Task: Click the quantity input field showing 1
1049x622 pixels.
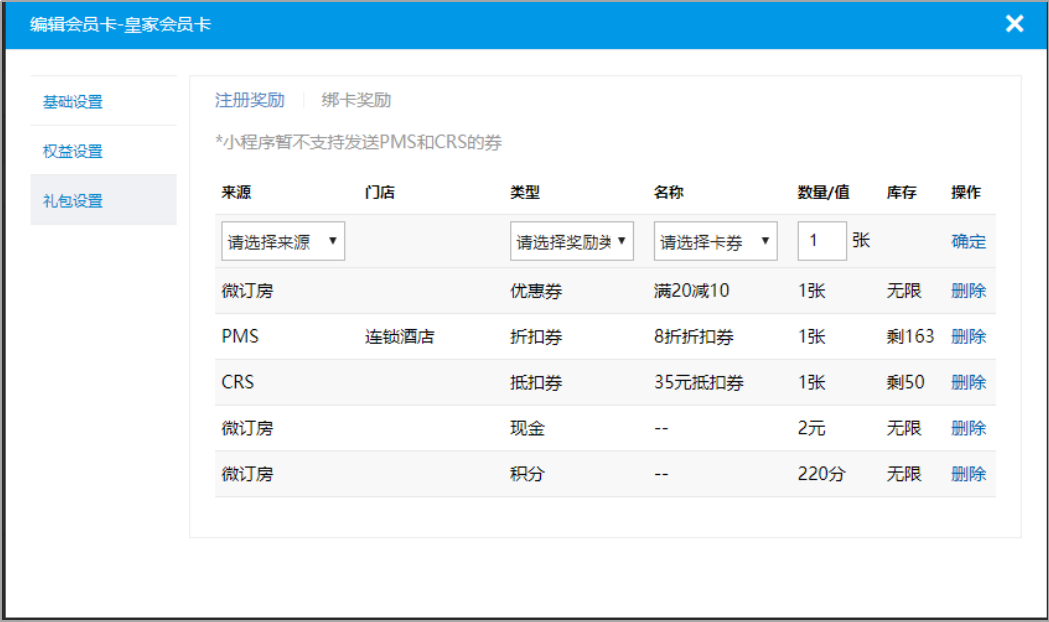Action: click(821, 241)
